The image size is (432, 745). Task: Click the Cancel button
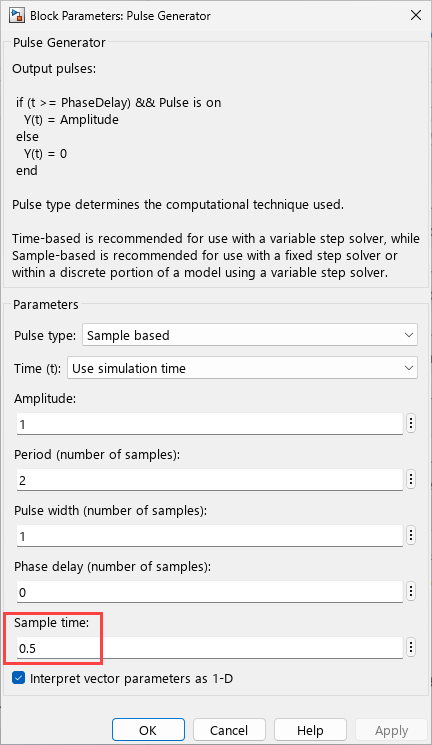[x=229, y=730]
